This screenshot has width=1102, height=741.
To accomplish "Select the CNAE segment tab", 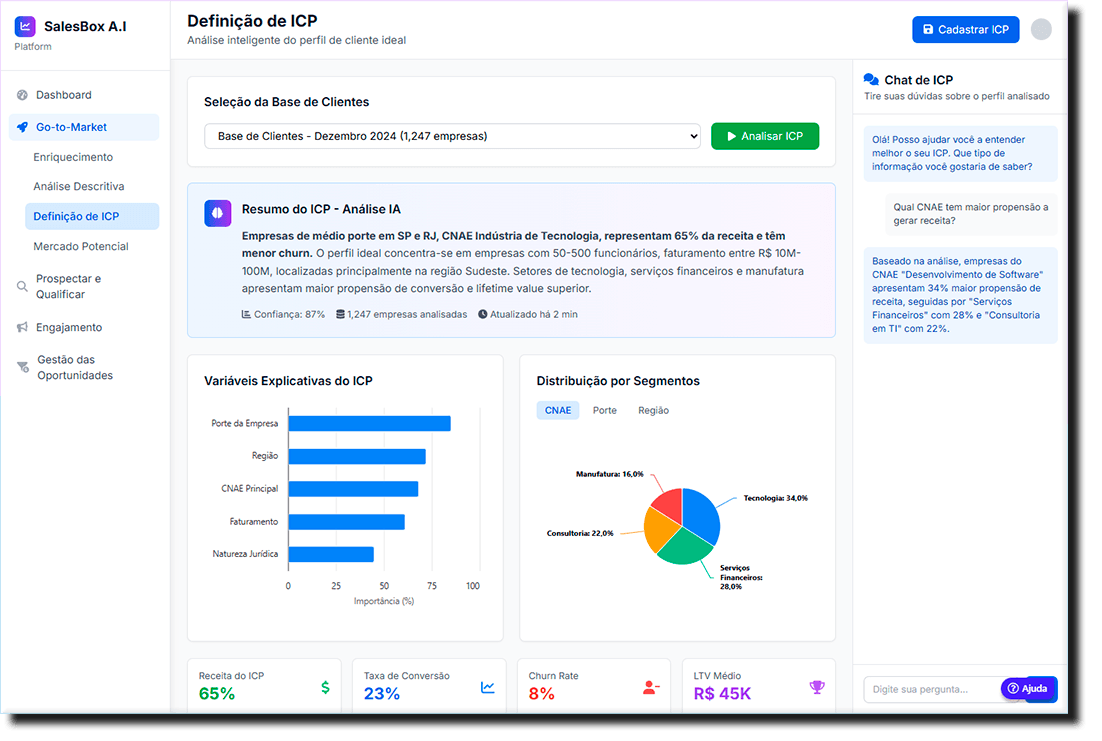I will coord(557,410).
